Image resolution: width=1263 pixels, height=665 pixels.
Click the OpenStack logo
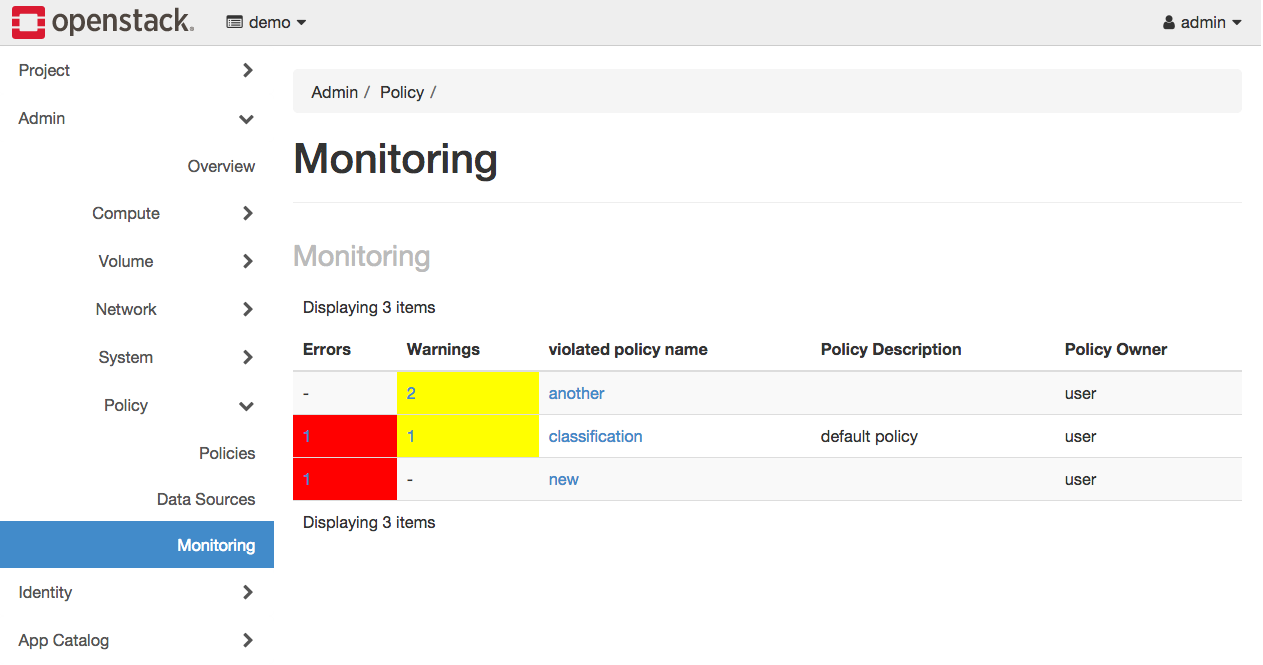coord(103,22)
